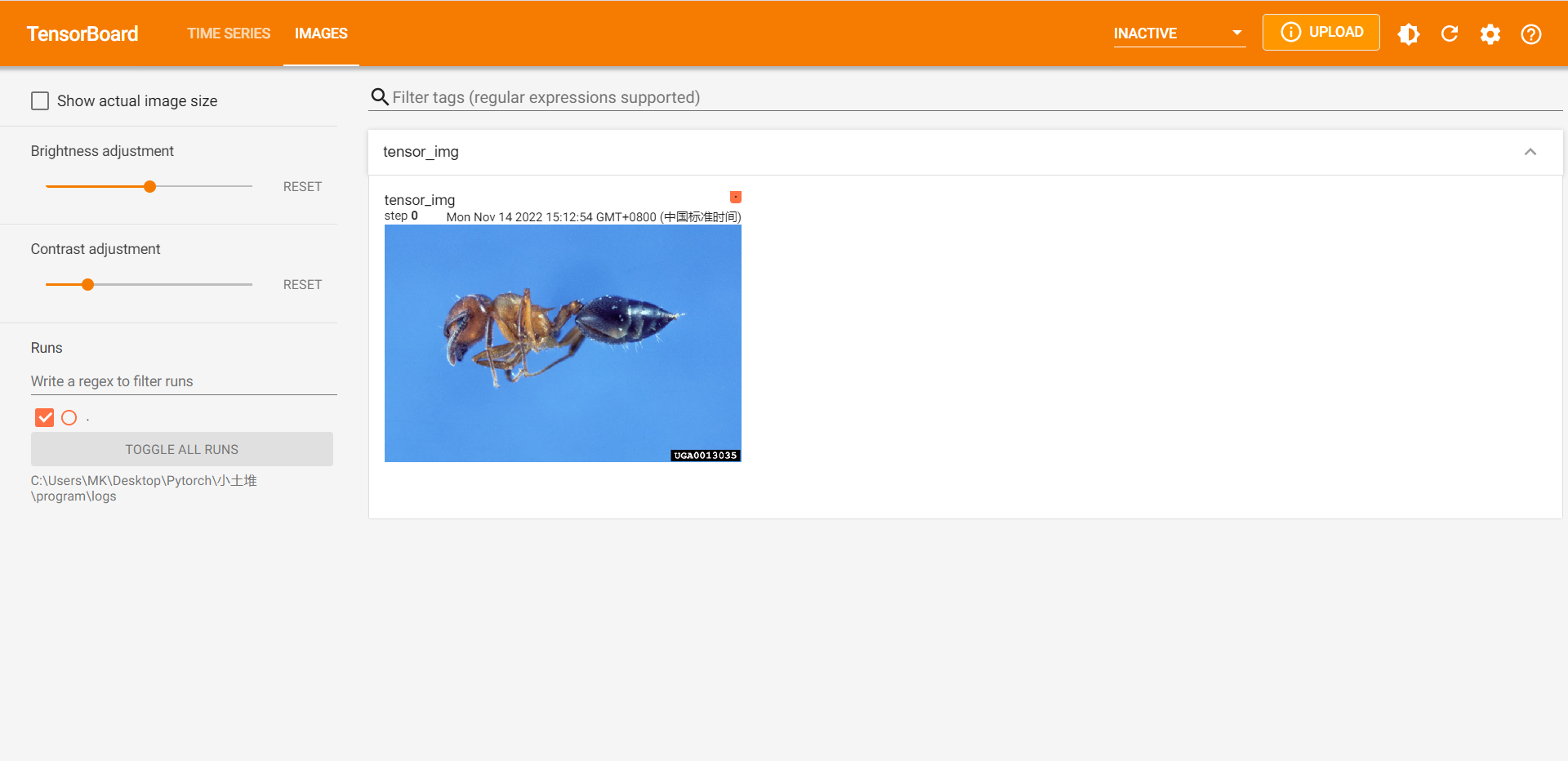This screenshot has width=1568, height=761.
Task: Click the Brightness adjustment label
Action: [x=102, y=151]
